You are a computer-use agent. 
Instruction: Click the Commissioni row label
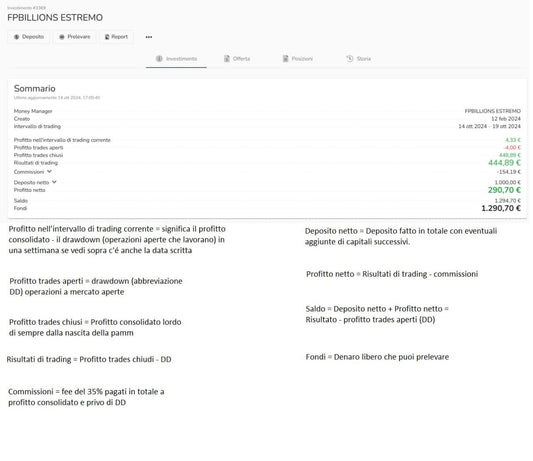pos(29,172)
